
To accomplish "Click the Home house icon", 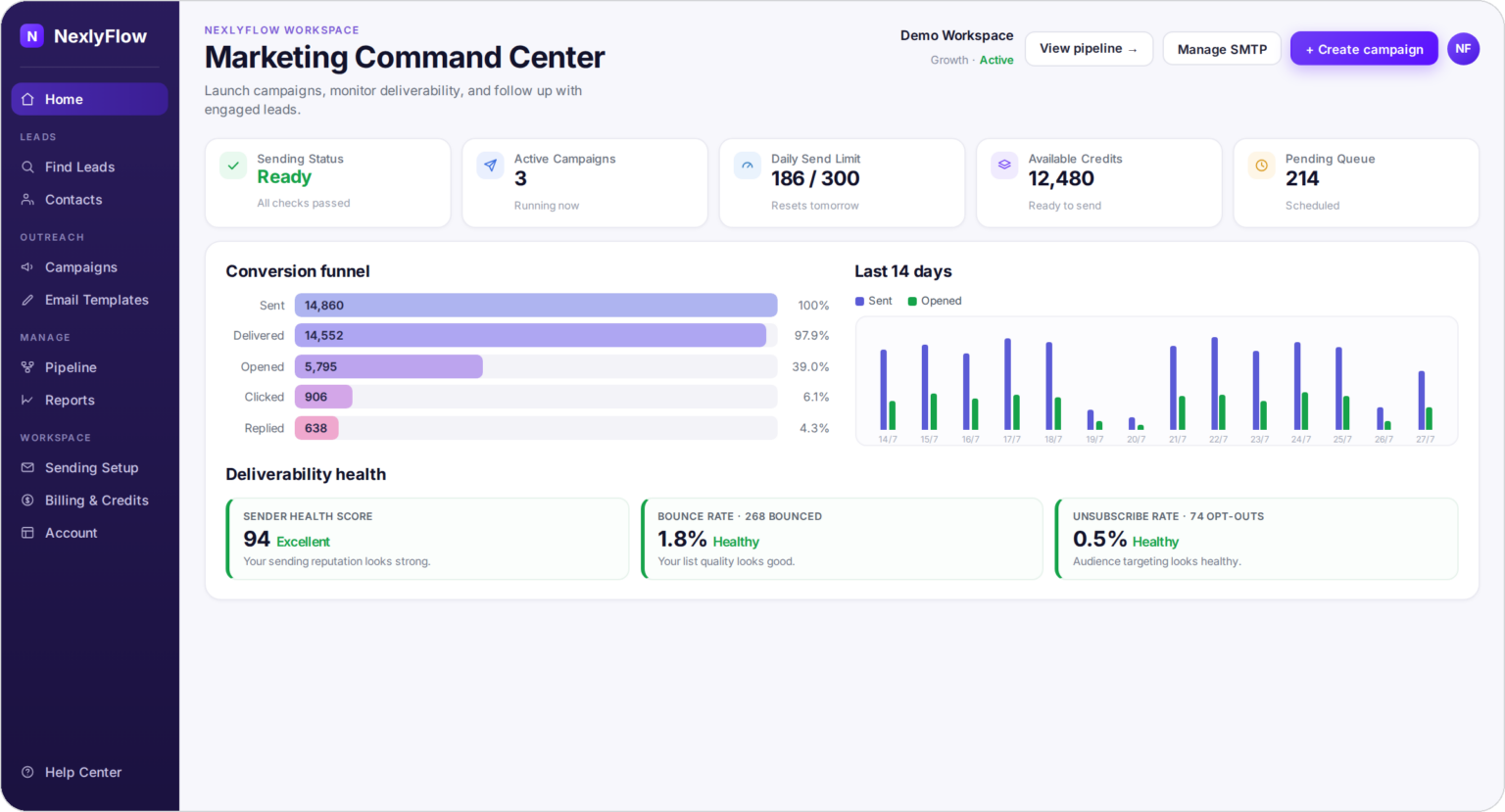I will point(27,99).
